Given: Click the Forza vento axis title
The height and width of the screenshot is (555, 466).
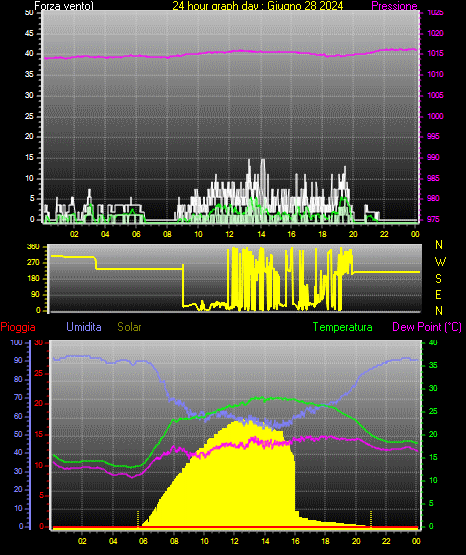Looking at the screenshot, I should point(64,6).
